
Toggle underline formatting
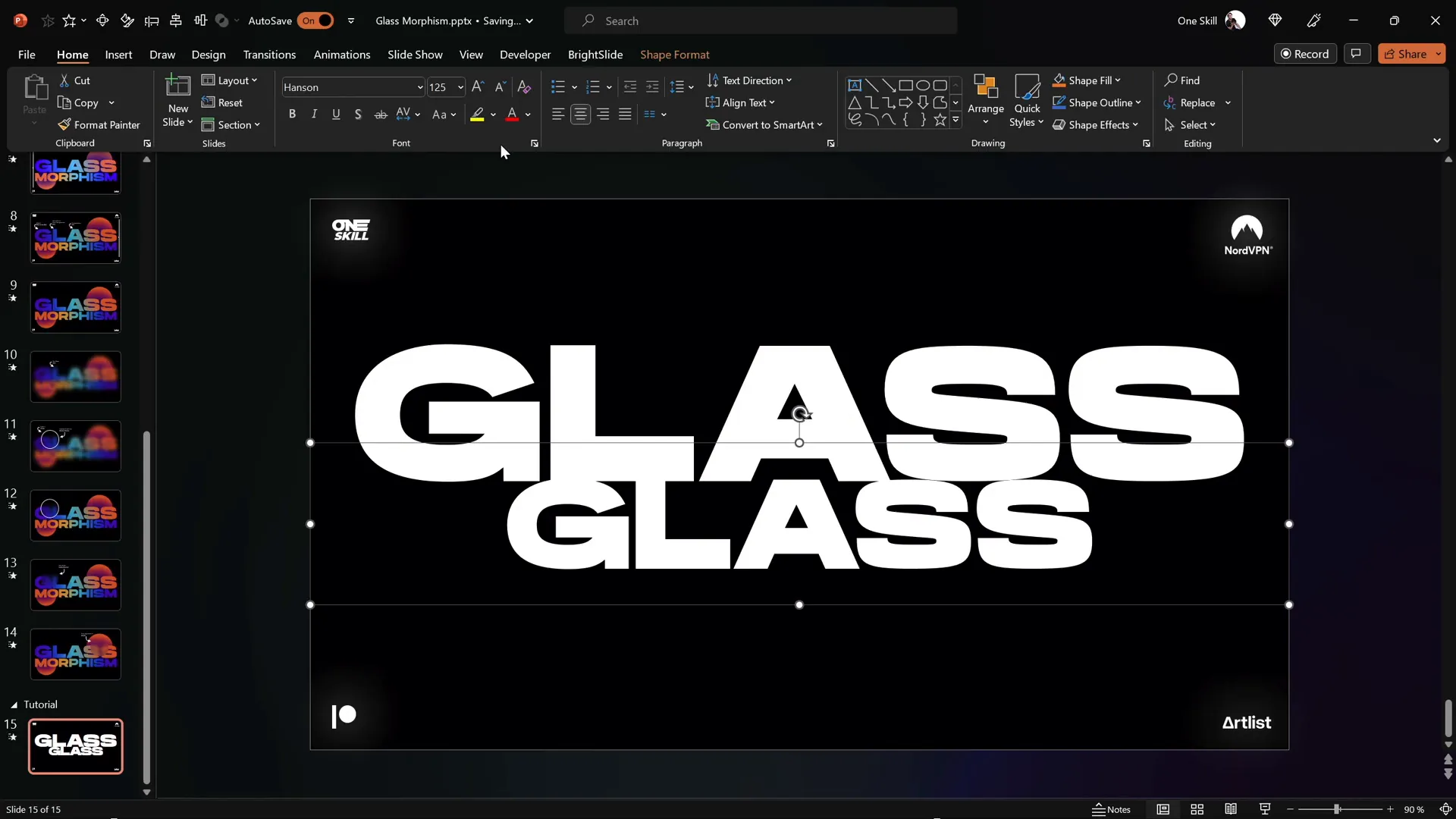pos(336,114)
